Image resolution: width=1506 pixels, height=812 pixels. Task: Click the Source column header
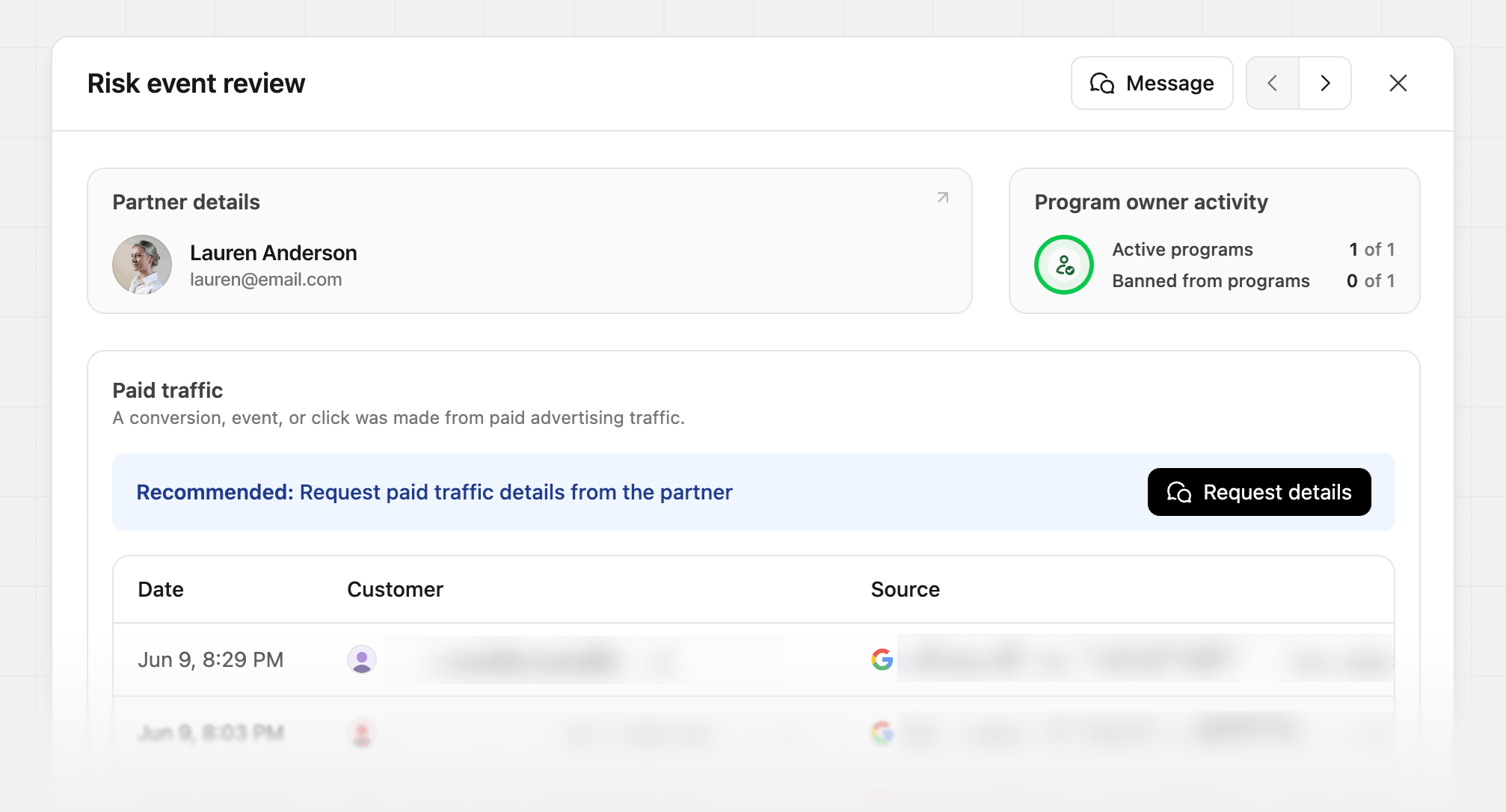tap(906, 589)
